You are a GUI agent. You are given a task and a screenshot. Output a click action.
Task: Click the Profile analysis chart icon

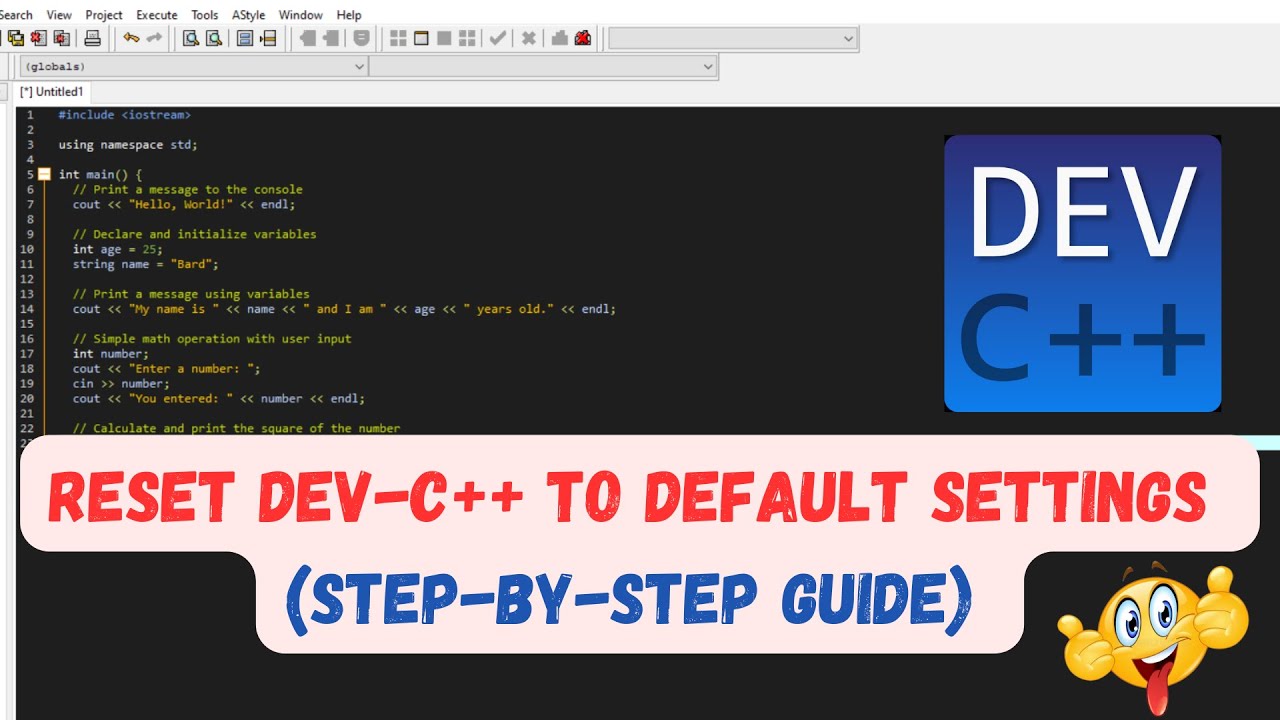560,38
